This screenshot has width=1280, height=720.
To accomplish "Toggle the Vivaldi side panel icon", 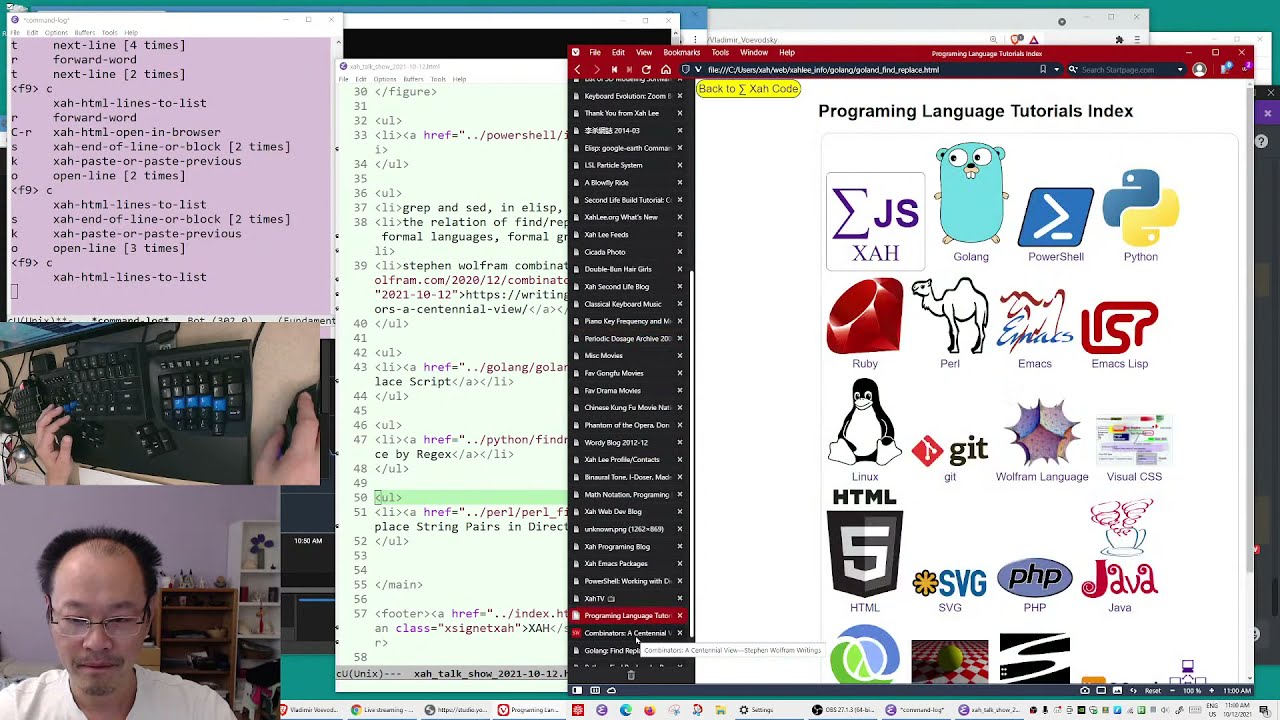I will point(577,690).
